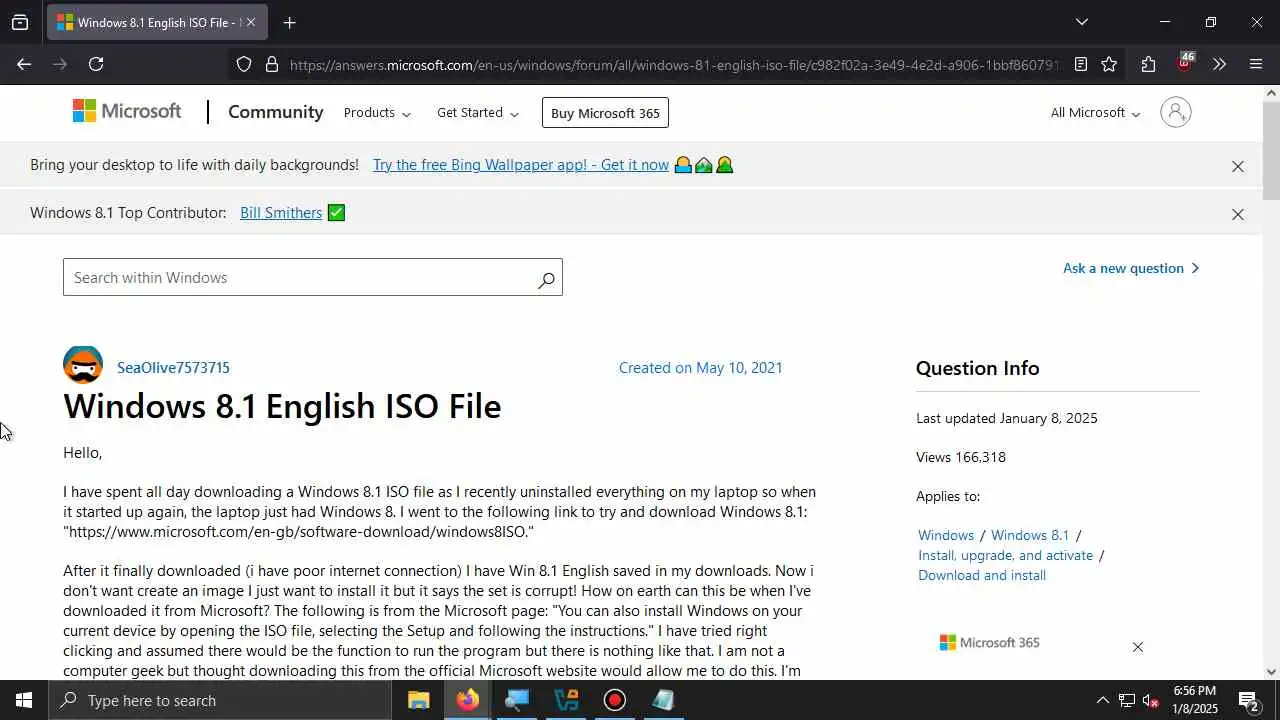
Task: Open the uBlock extension icon with badge 46
Action: [1184, 62]
